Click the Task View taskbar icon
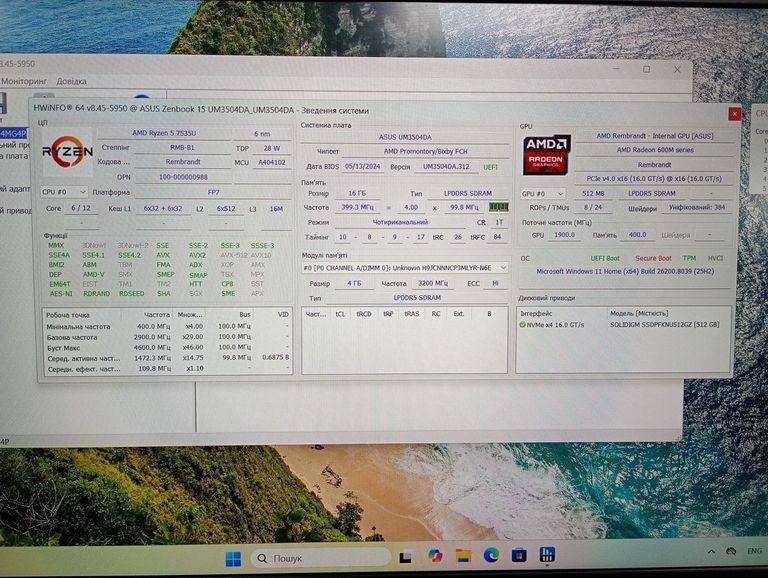 (x=407, y=556)
